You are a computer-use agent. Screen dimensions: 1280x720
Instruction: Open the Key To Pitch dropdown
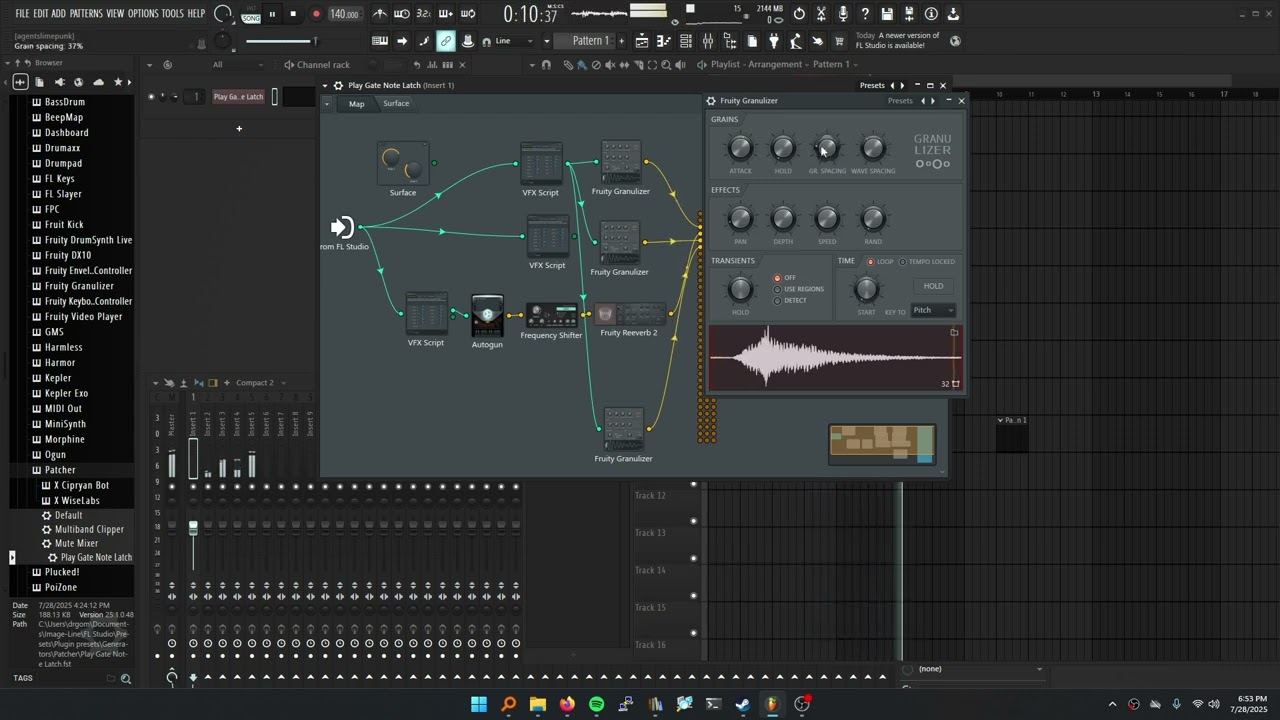point(933,311)
